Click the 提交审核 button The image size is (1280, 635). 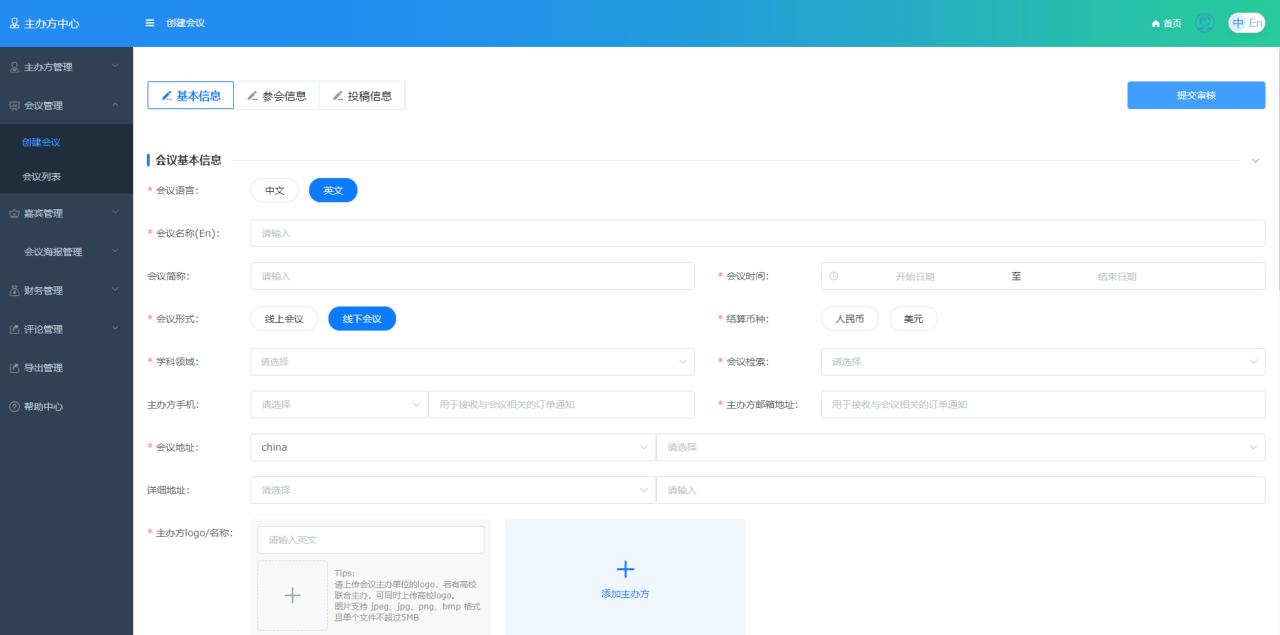point(1196,95)
